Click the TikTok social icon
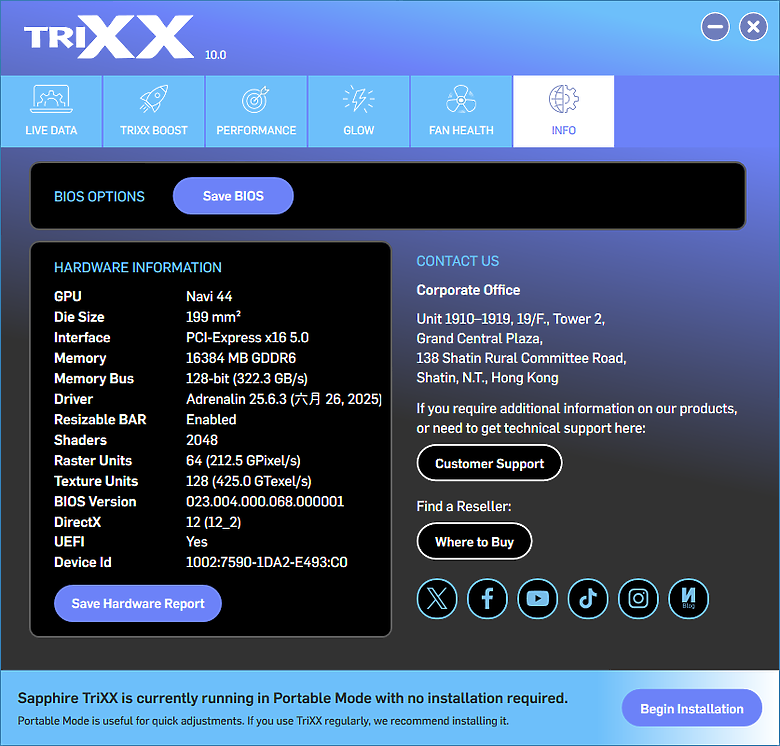The width and height of the screenshot is (780, 746). coord(588,599)
